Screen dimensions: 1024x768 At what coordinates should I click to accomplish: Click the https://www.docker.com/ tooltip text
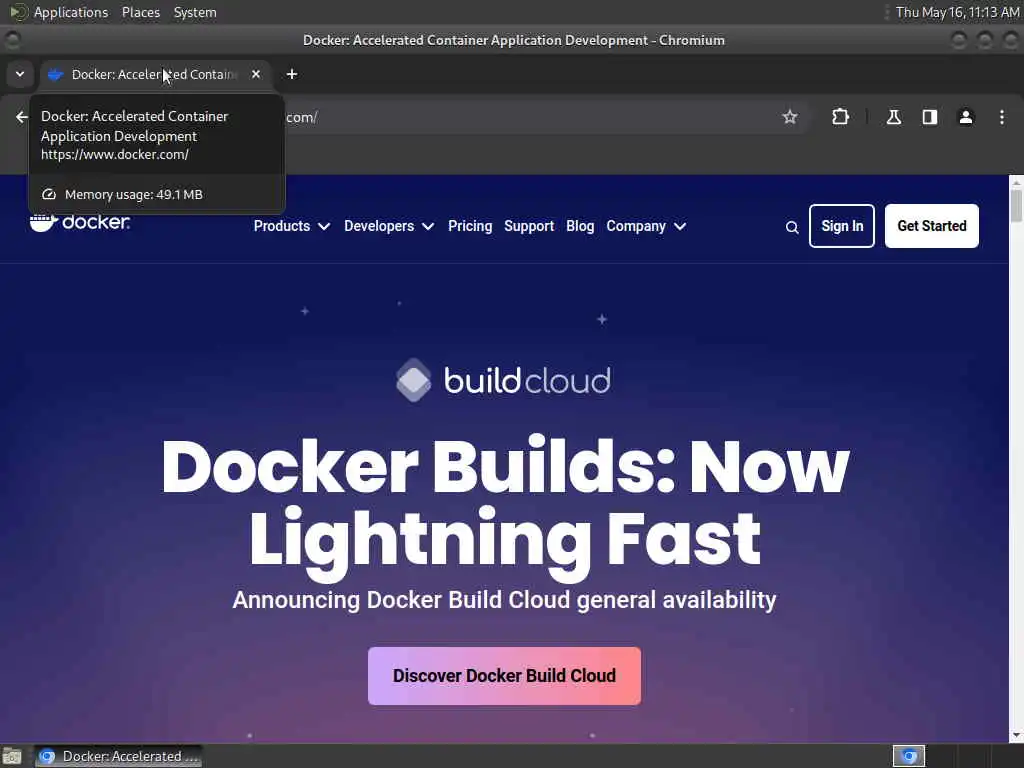[115, 155]
